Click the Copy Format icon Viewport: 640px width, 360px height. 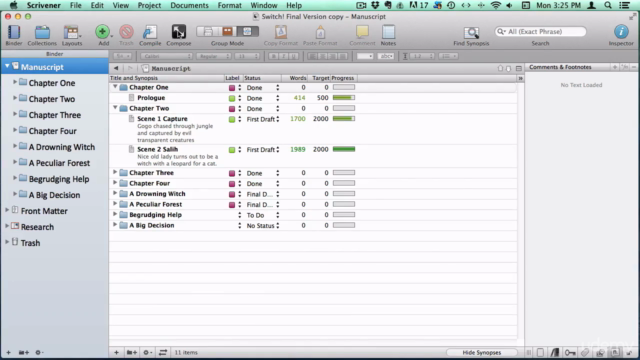pyautogui.click(x=280, y=32)
